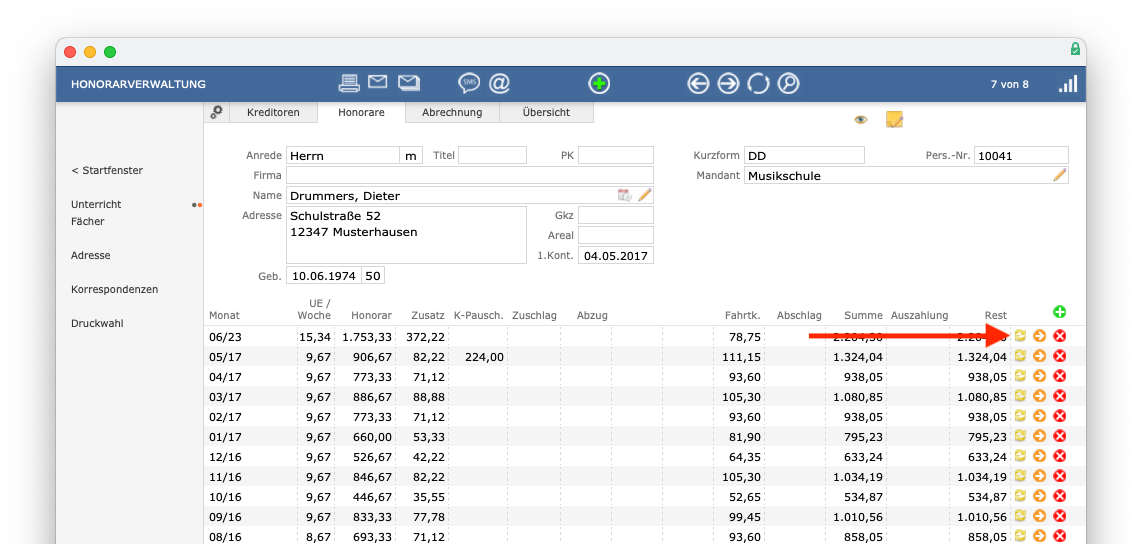
Task: Delete row 09/16 with red X
Action: point(1060,516)
